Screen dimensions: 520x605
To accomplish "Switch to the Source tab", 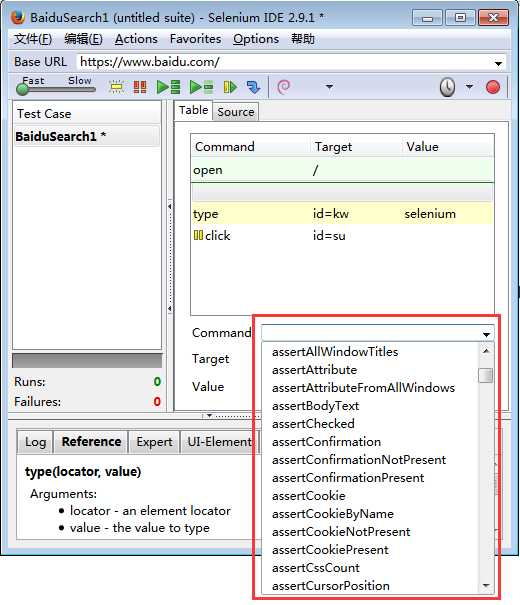I will click(236, 112).
